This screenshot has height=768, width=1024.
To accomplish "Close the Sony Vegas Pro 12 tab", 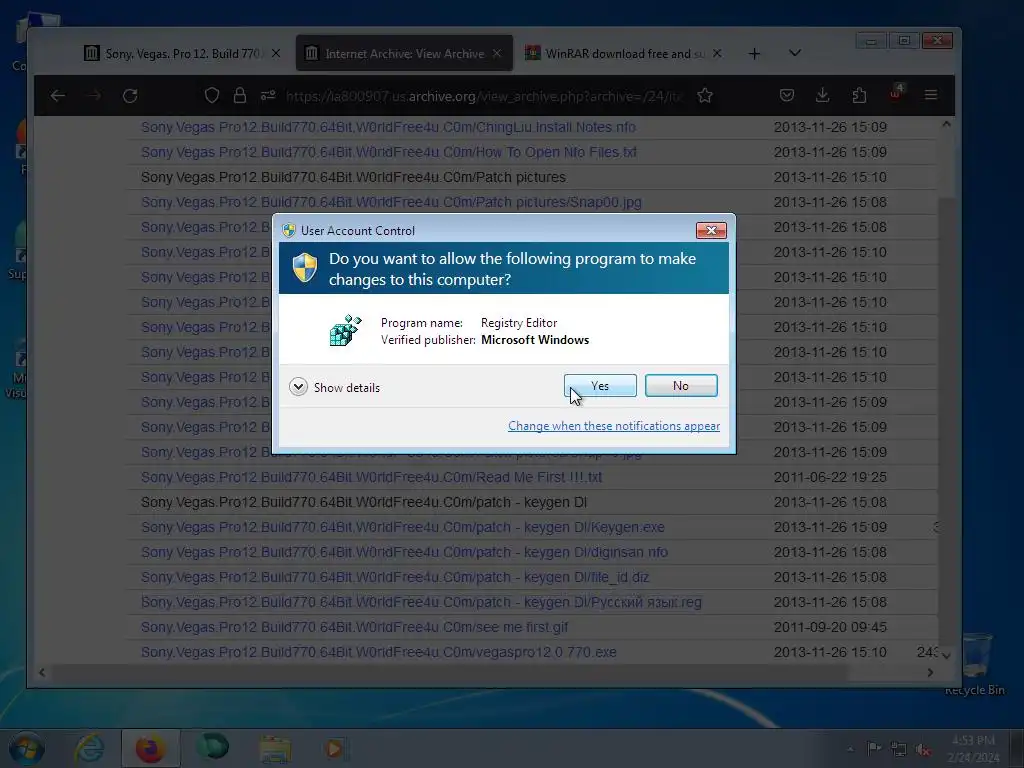I will [x=276, y=54].
